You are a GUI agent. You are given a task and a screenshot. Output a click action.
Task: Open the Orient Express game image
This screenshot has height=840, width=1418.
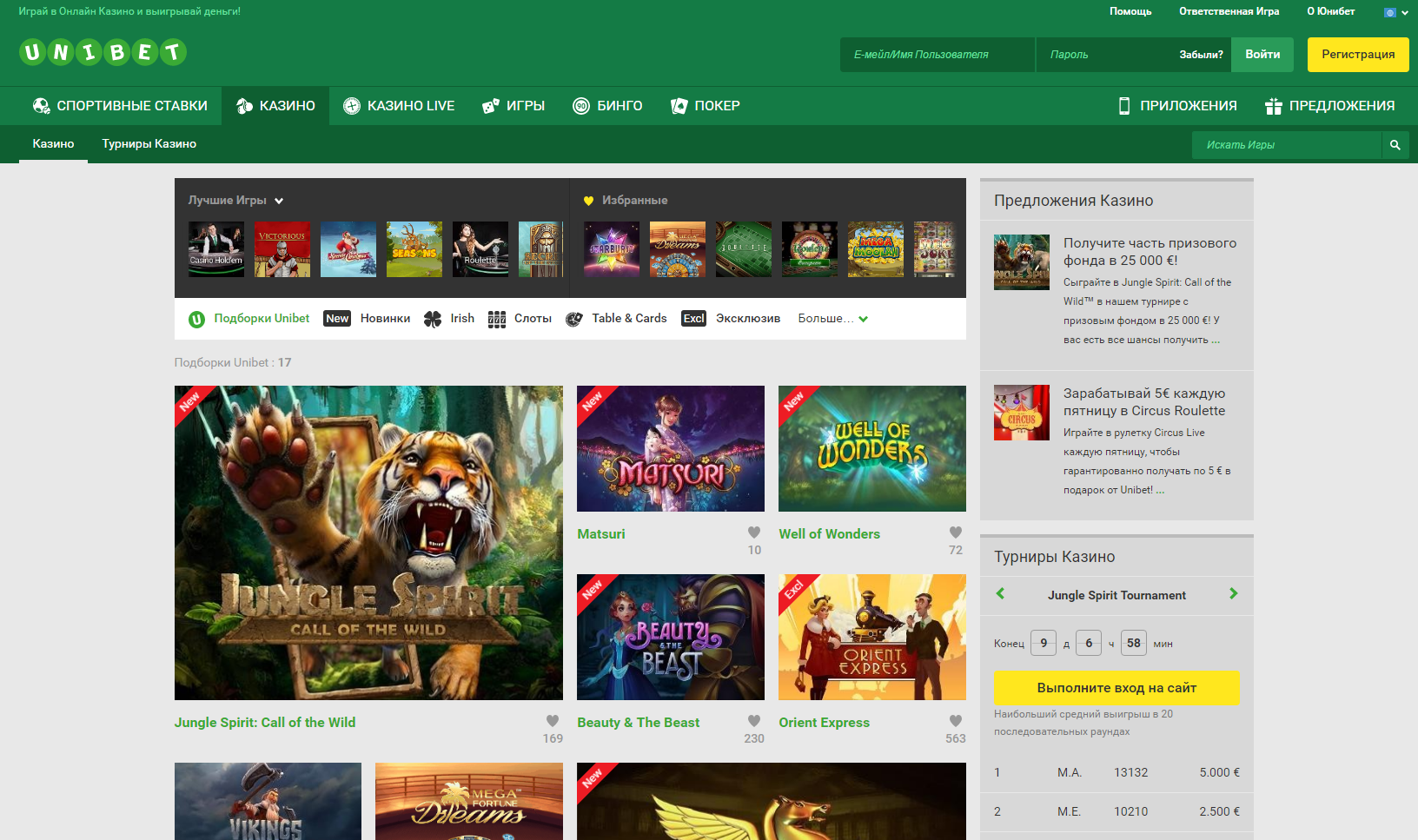point(872,637)
